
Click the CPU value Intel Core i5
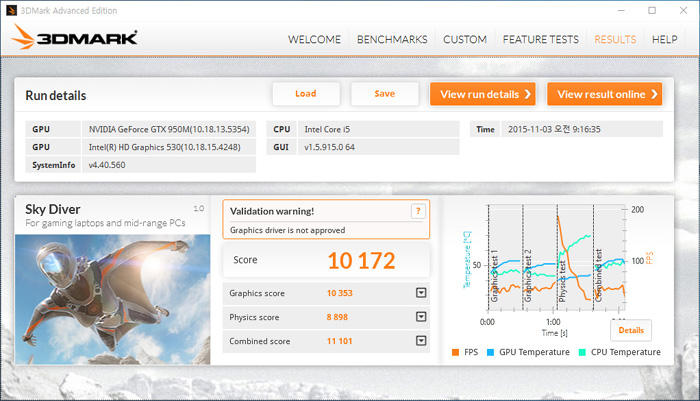point(379,129)
